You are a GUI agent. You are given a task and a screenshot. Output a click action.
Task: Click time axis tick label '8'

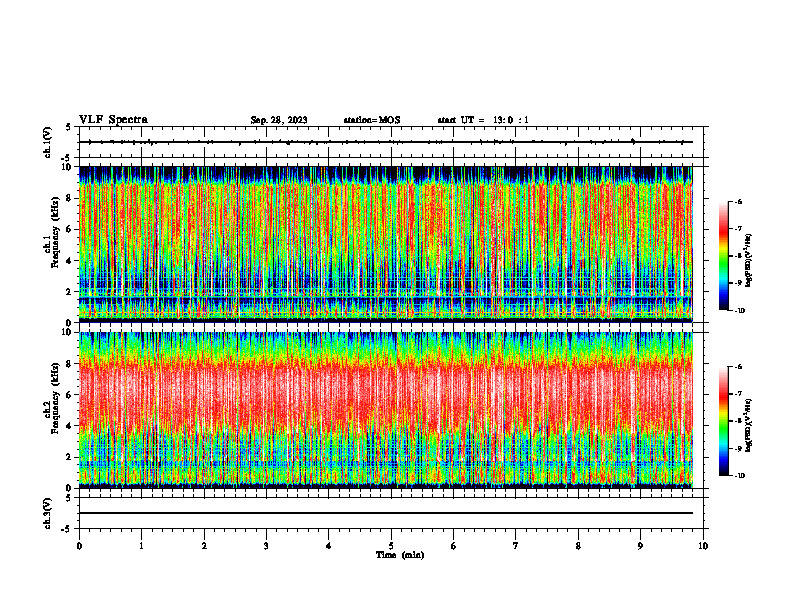pyautogui.click(x=578, y=546)
